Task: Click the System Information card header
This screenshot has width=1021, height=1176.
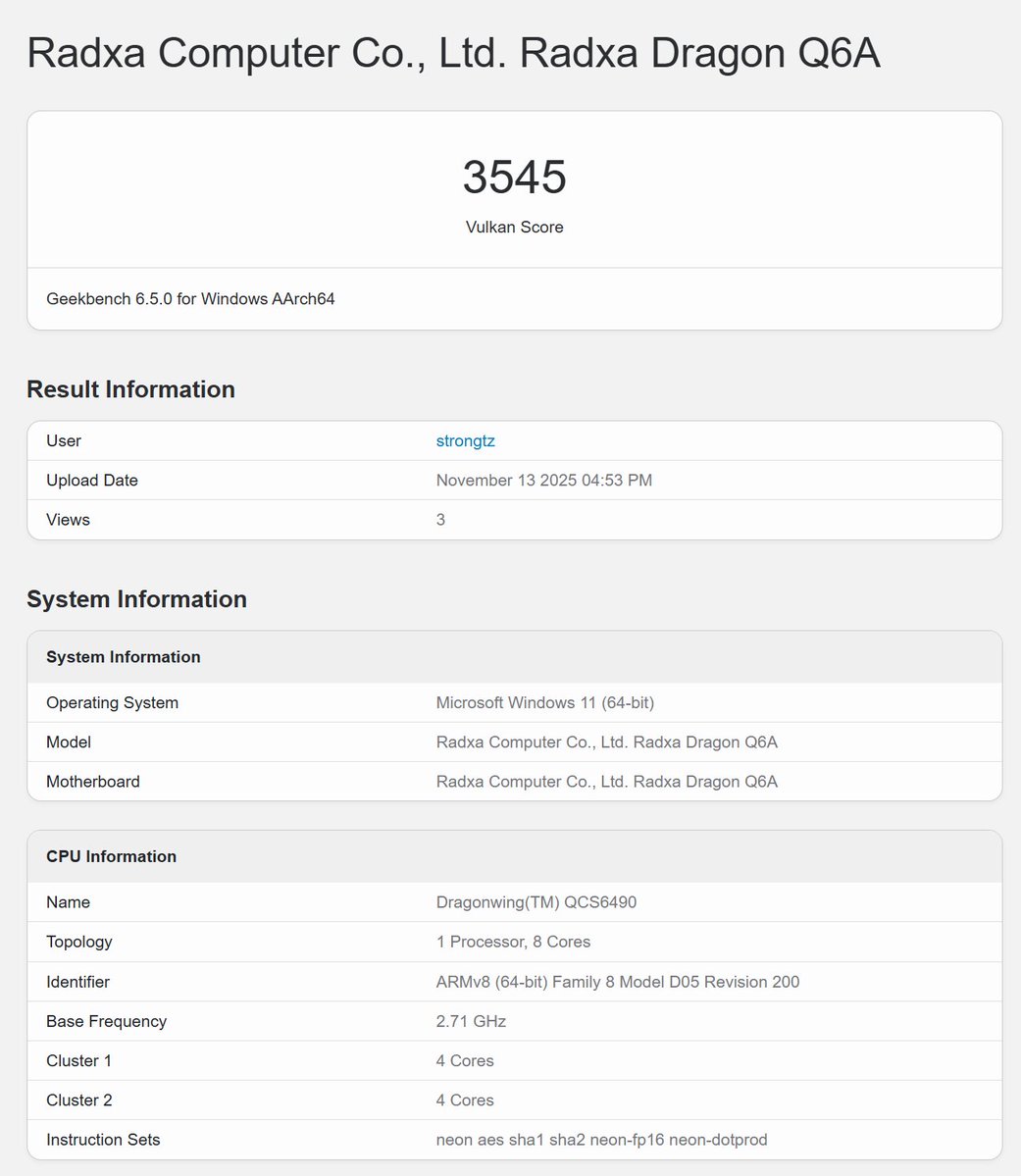Action: 123,657
